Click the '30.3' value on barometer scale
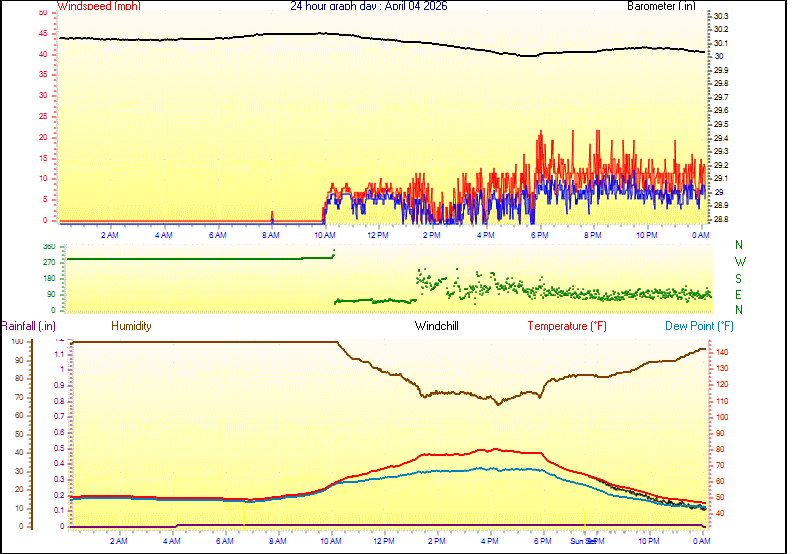This screenshot has width=798, height=554. tap(721, 17)
